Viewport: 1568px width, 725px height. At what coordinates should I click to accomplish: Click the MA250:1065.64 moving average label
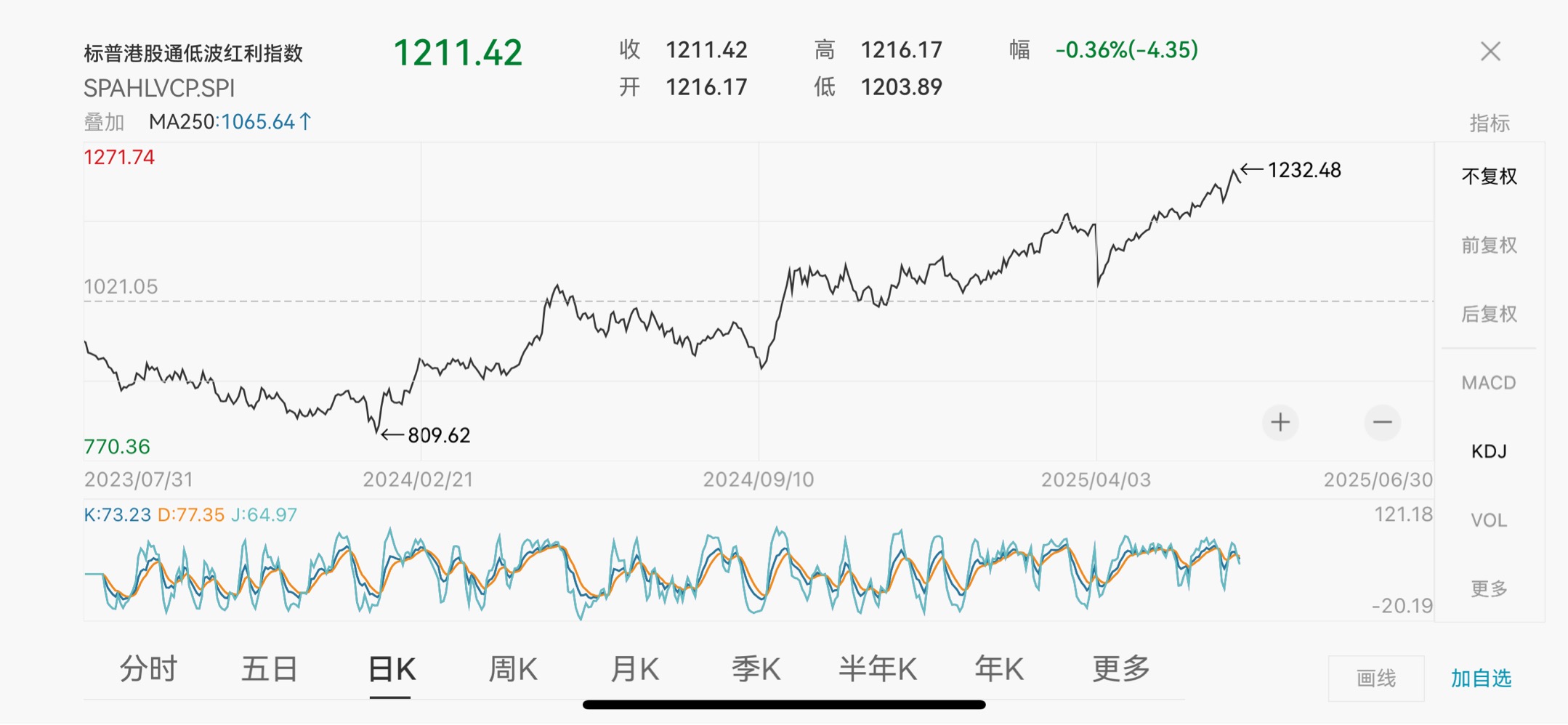point(230,122)
